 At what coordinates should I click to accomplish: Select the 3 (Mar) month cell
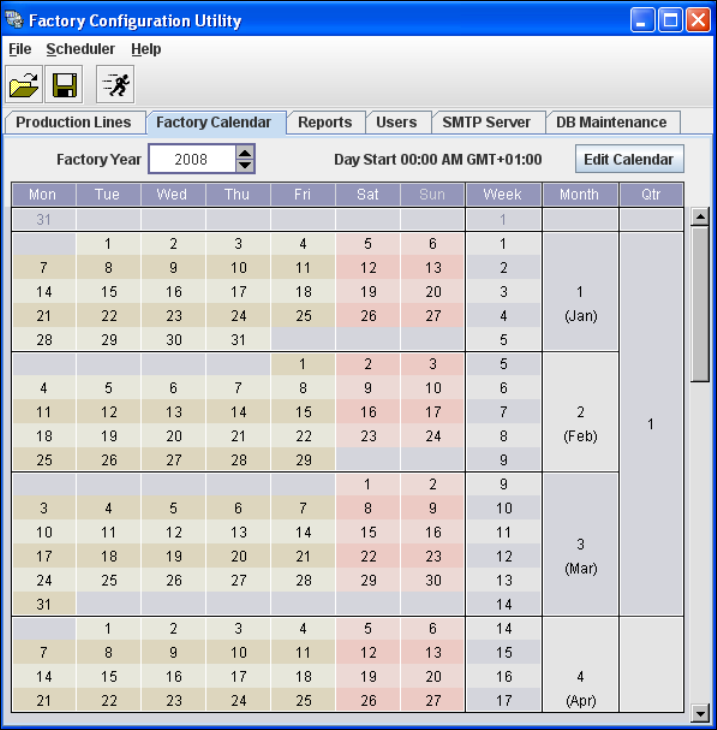pos(580,544)
